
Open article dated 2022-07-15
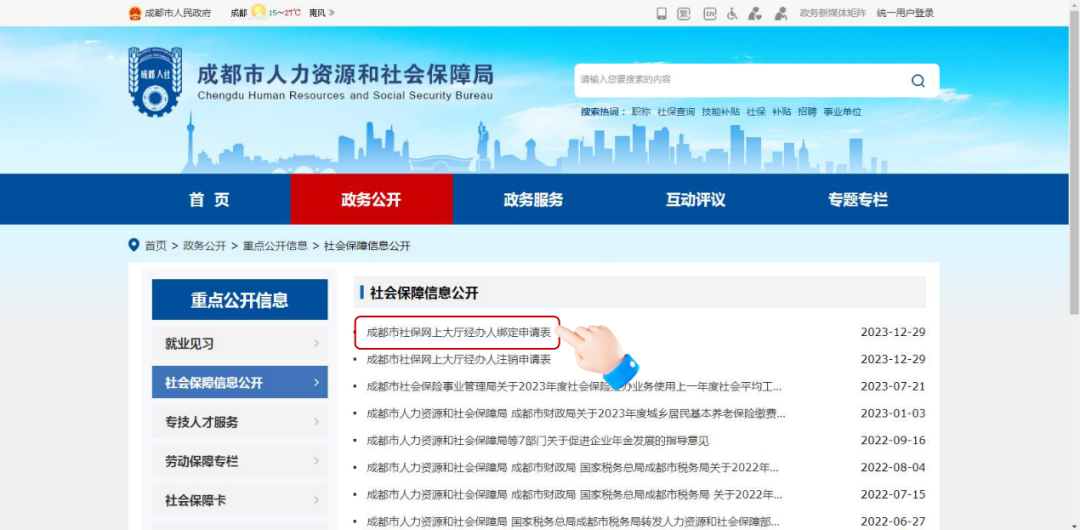pos(574,494)
